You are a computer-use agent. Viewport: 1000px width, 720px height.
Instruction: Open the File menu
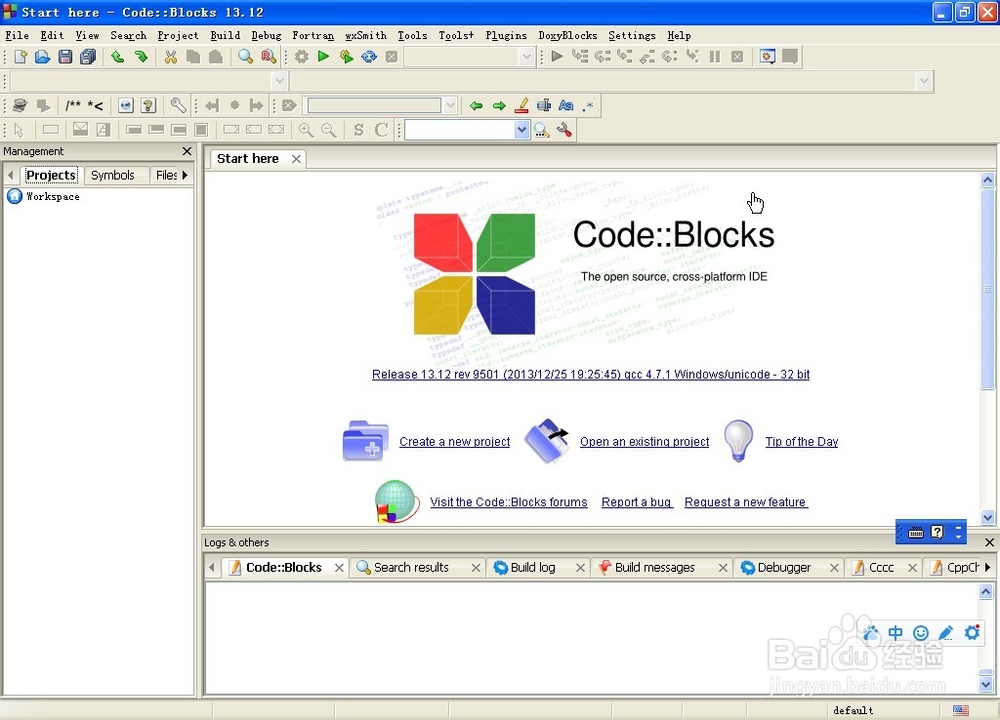click(17, 35)
